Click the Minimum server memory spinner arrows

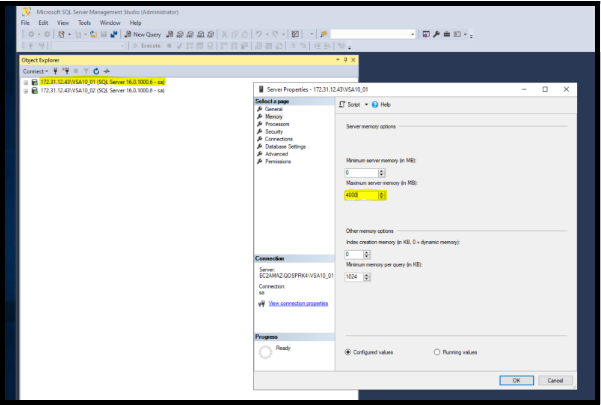point(381,173)
